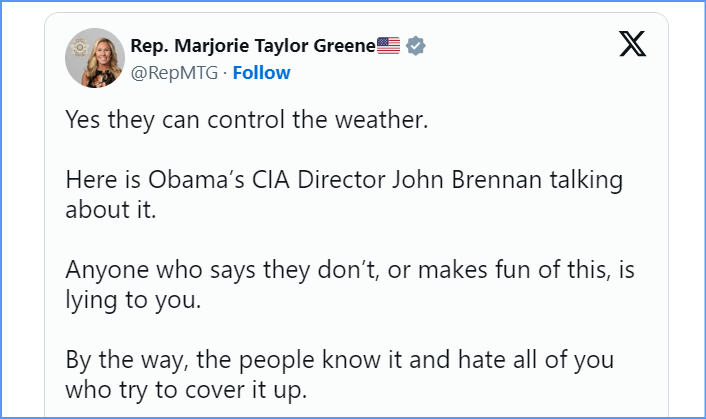The width and height of the screenshot is (706, 419).
Task: Click the "By the way, the people know" line
Action: click(x=340, y=360)
